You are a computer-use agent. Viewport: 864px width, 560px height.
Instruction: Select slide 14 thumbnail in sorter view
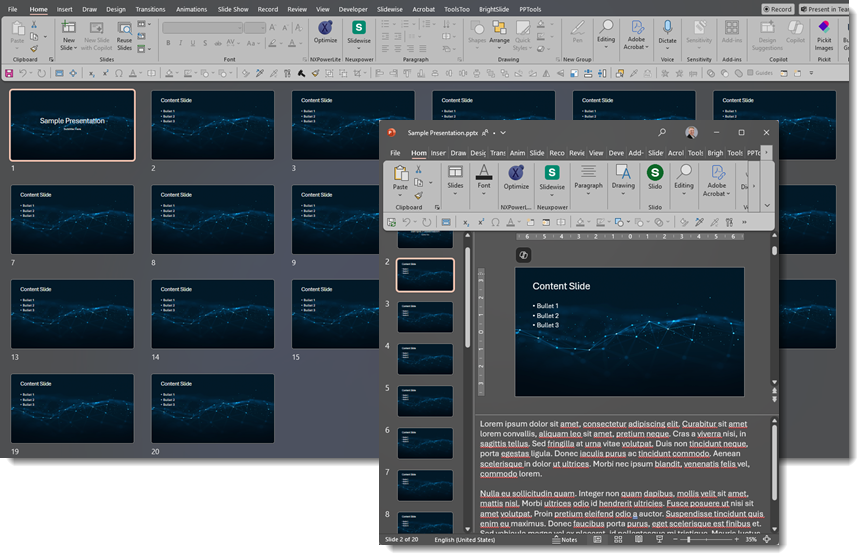(x=213, y=314)
